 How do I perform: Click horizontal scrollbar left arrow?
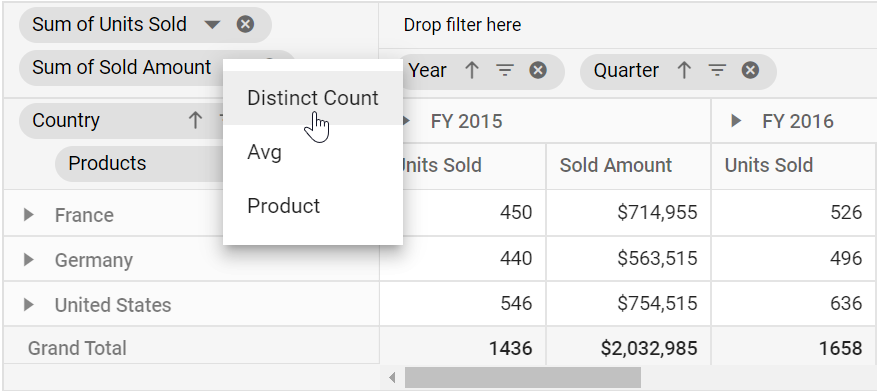coord(392,378)
